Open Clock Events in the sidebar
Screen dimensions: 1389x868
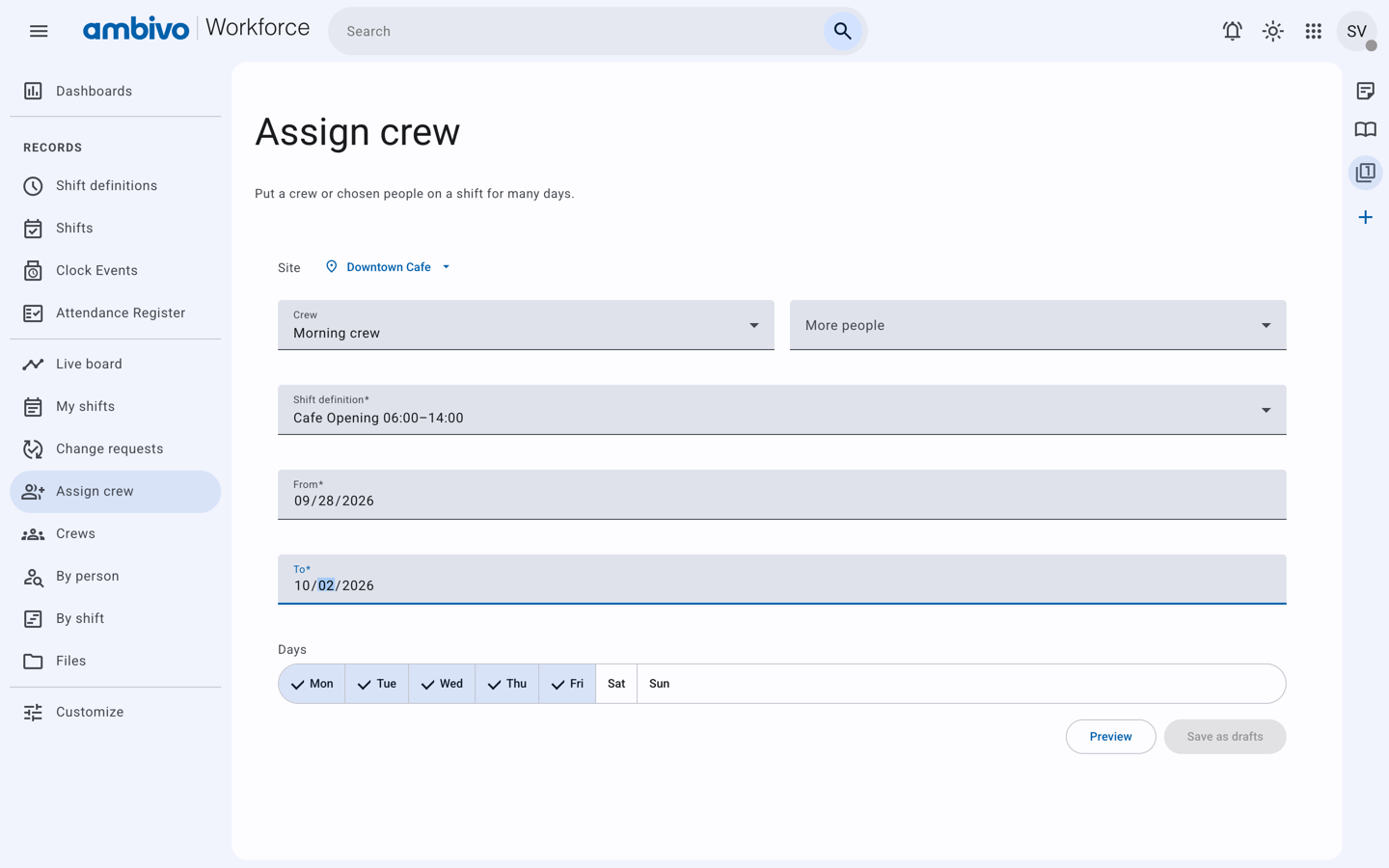pyautogui.click(x=116, y=270)
